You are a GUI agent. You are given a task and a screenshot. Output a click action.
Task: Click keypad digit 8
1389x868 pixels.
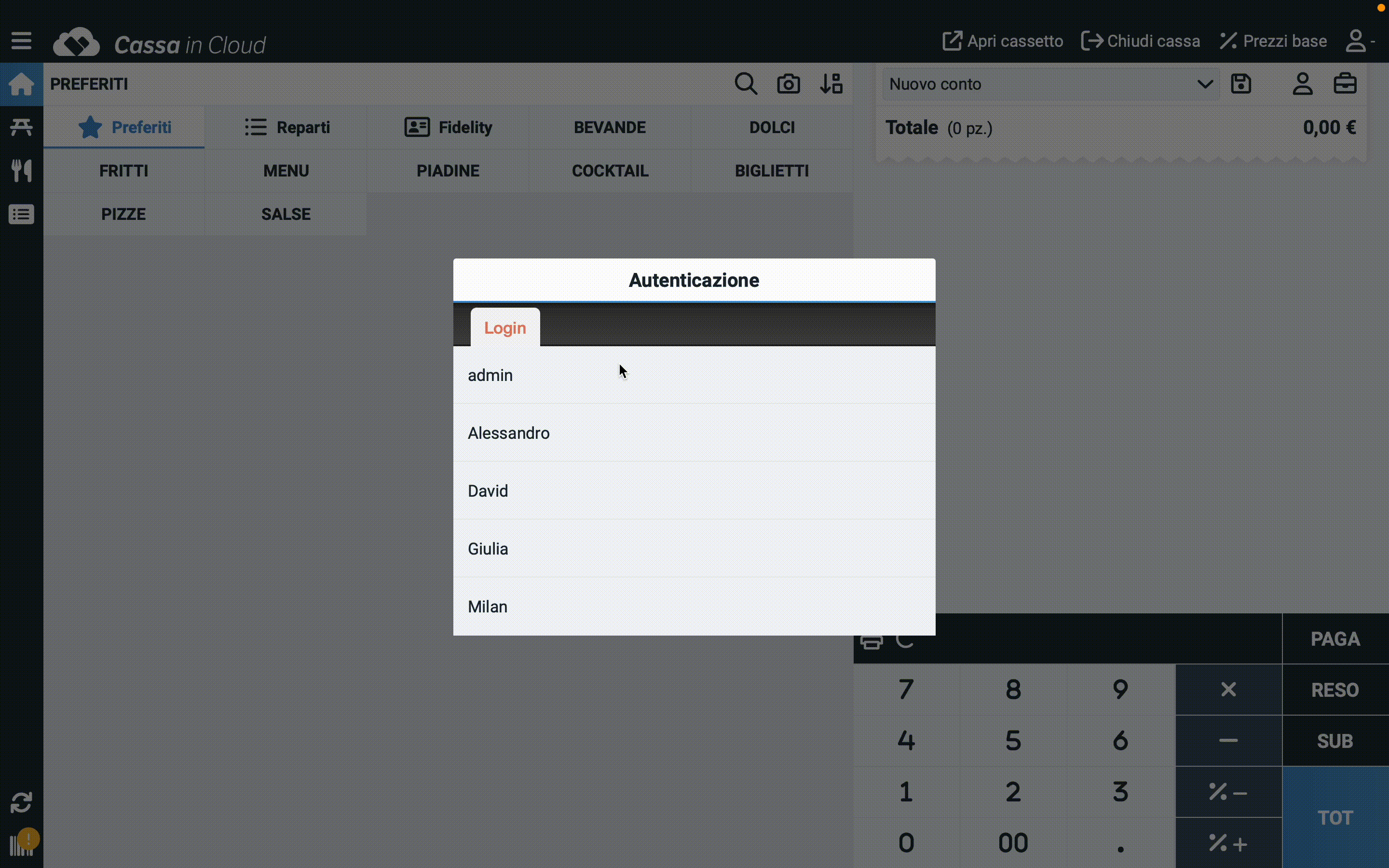pyautogui.click(x=1013, y=689)
